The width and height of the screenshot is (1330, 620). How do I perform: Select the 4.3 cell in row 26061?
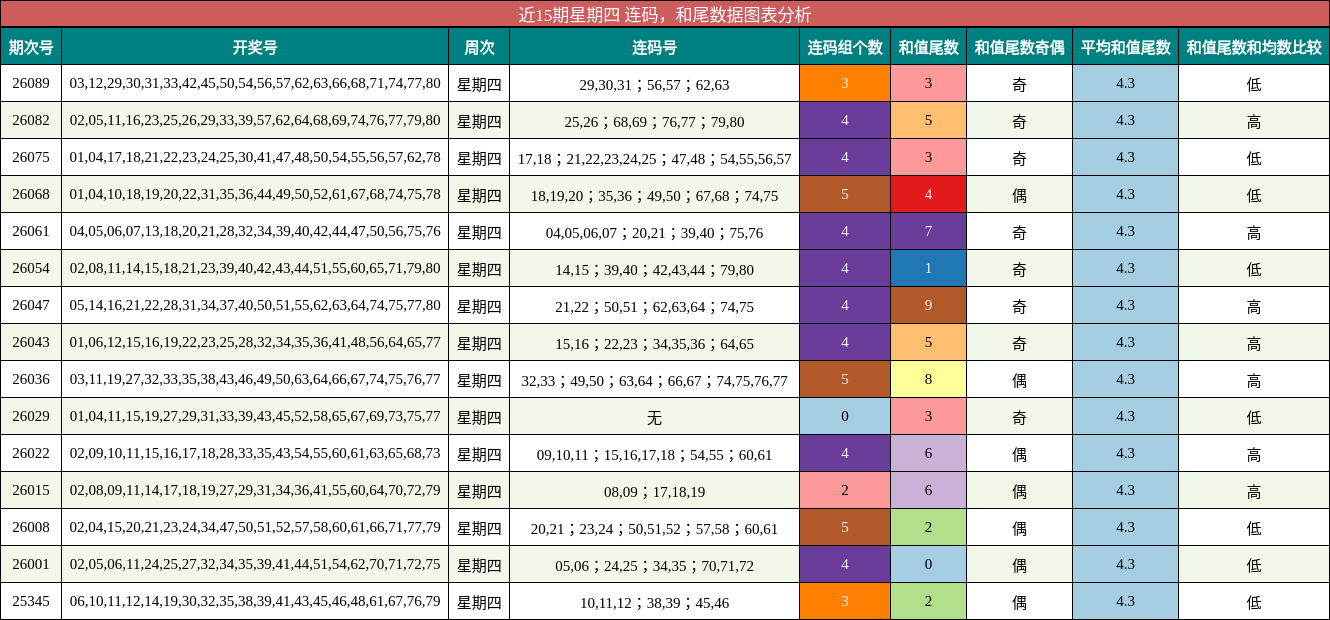(x=1124, y=232)
